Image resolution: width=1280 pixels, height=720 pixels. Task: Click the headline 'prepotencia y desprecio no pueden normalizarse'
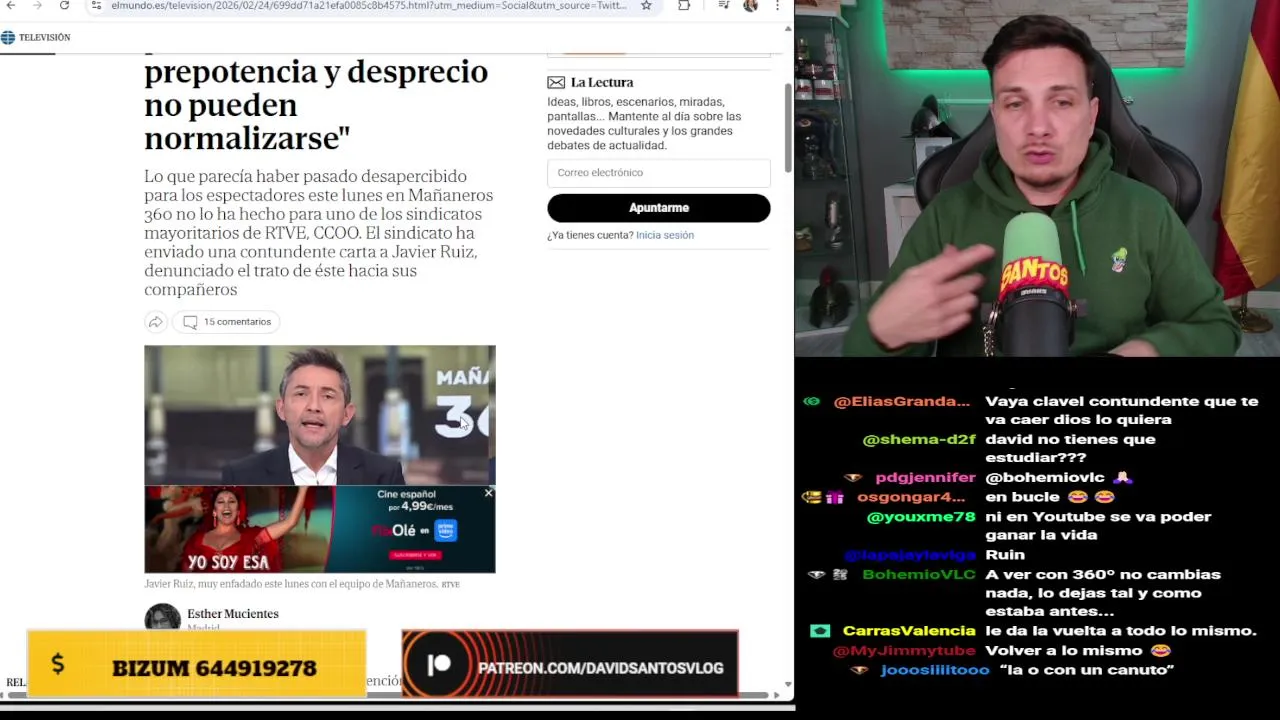[x=316, y=104]
